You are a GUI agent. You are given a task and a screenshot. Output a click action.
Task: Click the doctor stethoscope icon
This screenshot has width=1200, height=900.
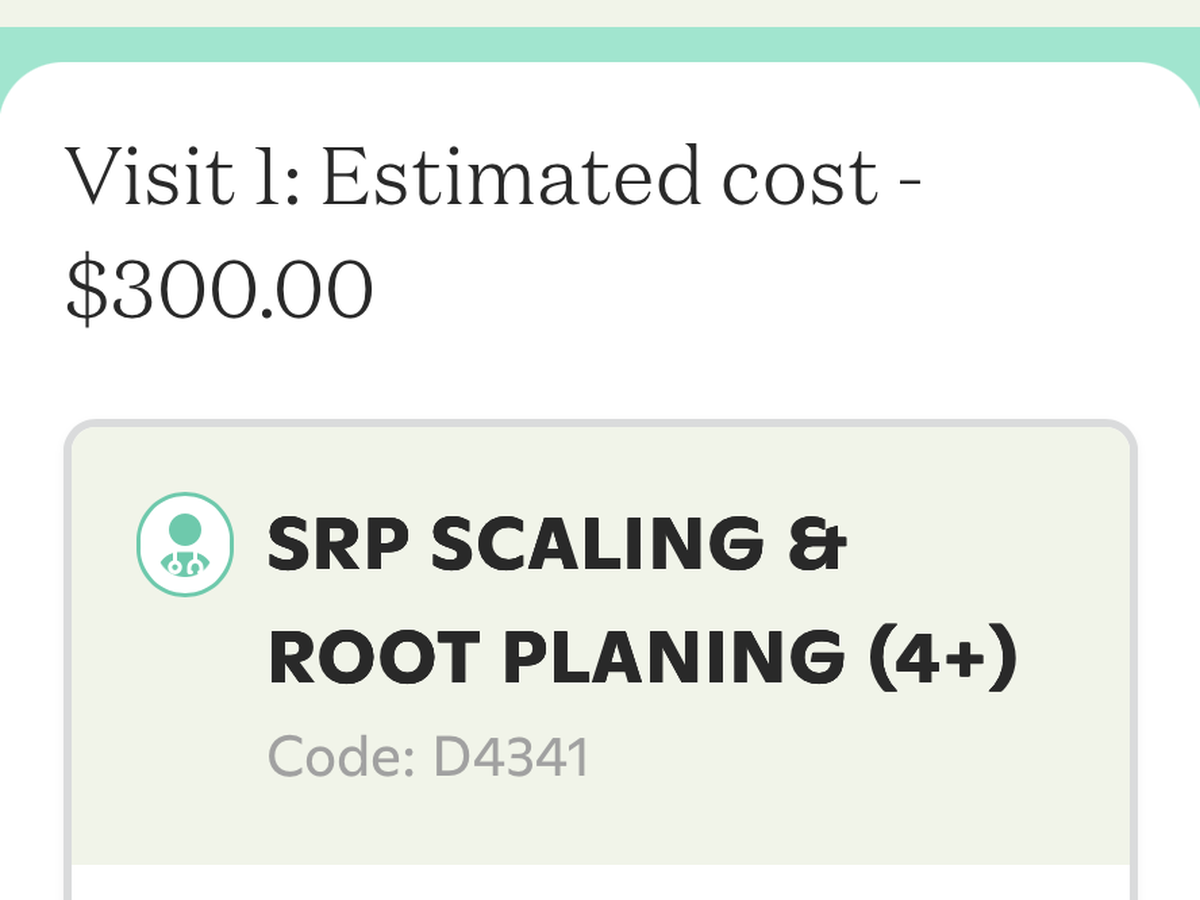[185, 545]
